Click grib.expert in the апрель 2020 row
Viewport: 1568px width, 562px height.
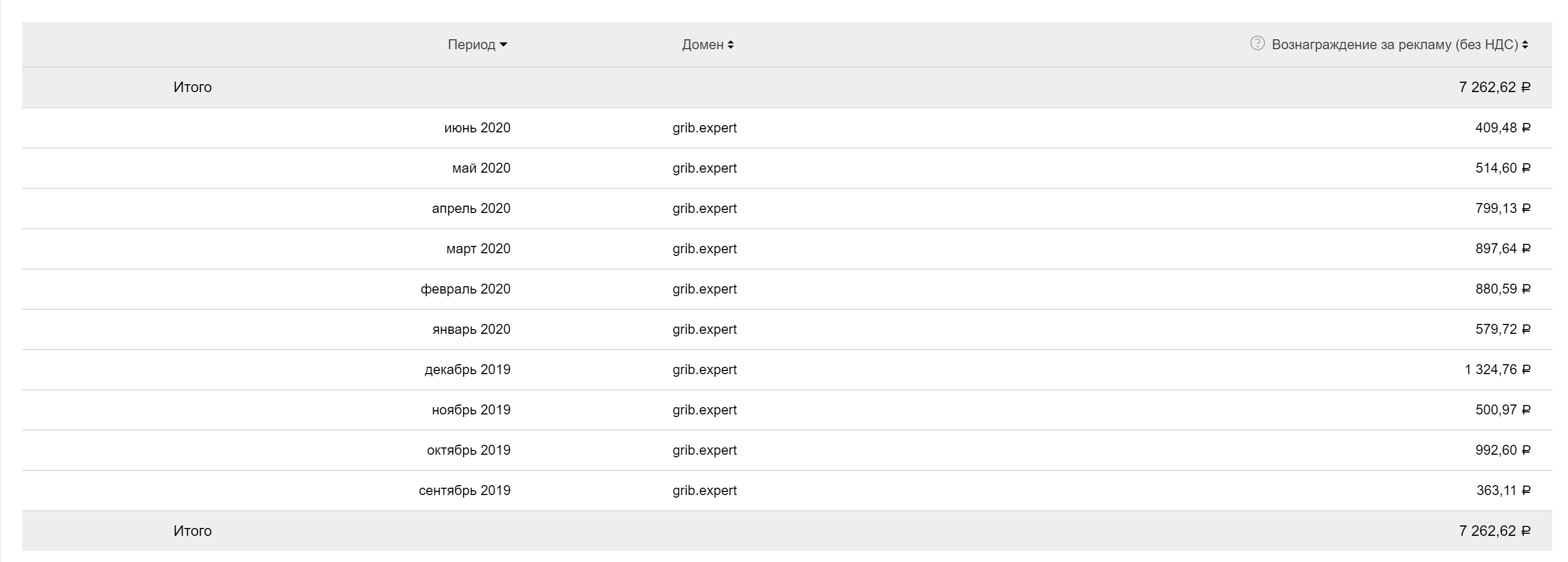point(704,208)
